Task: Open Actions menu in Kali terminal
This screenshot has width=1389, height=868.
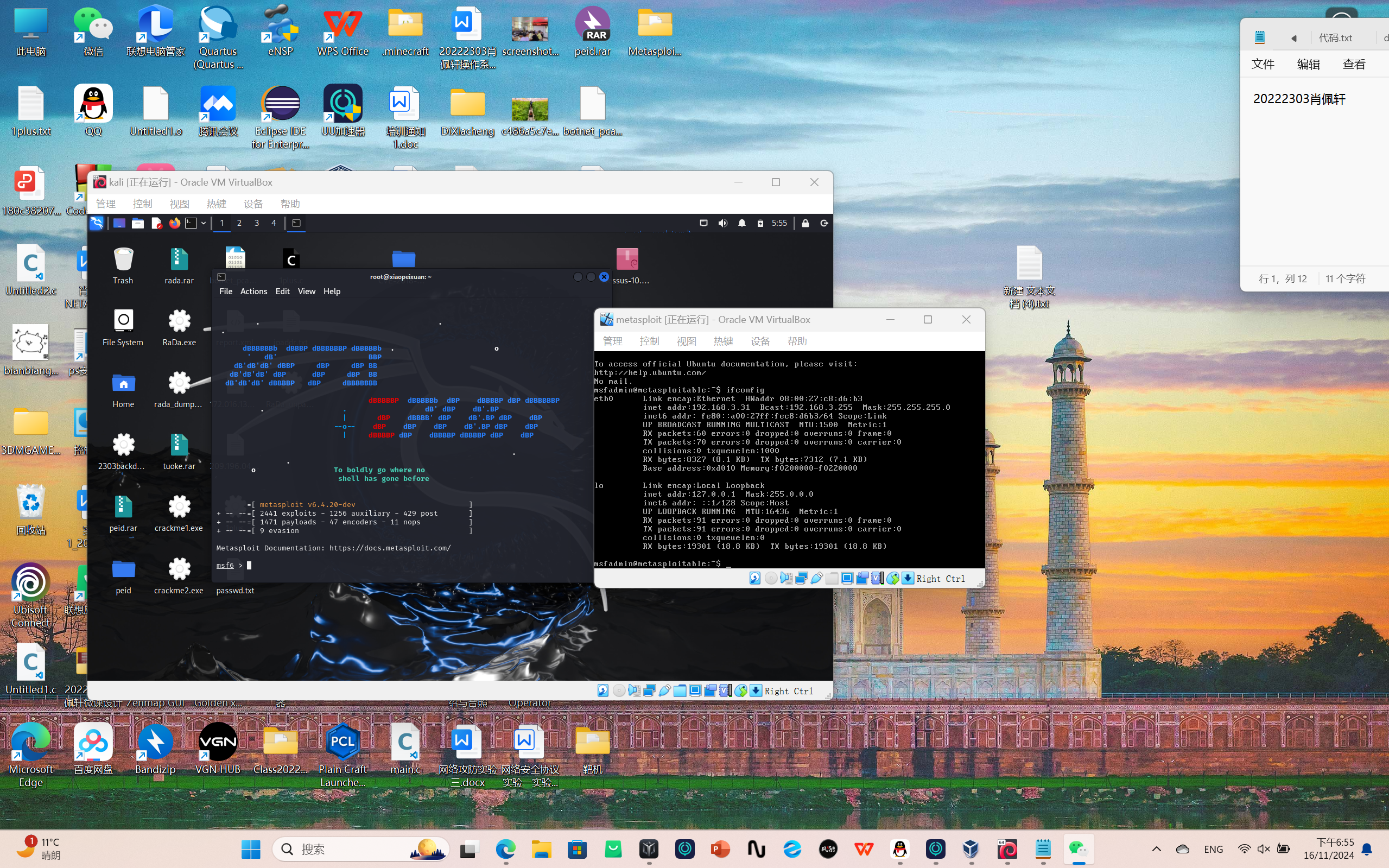Action: (x=253, y=292)
